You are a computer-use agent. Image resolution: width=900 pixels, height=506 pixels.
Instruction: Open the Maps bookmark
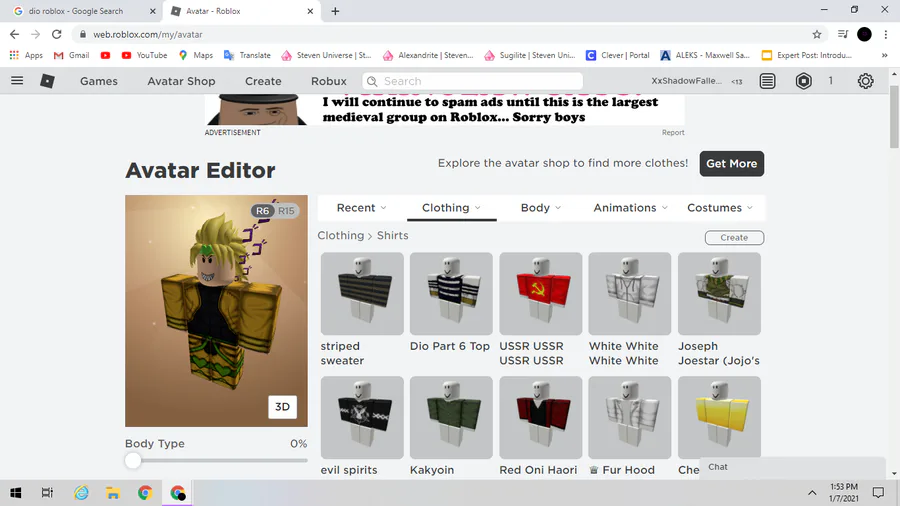point(196,55)
